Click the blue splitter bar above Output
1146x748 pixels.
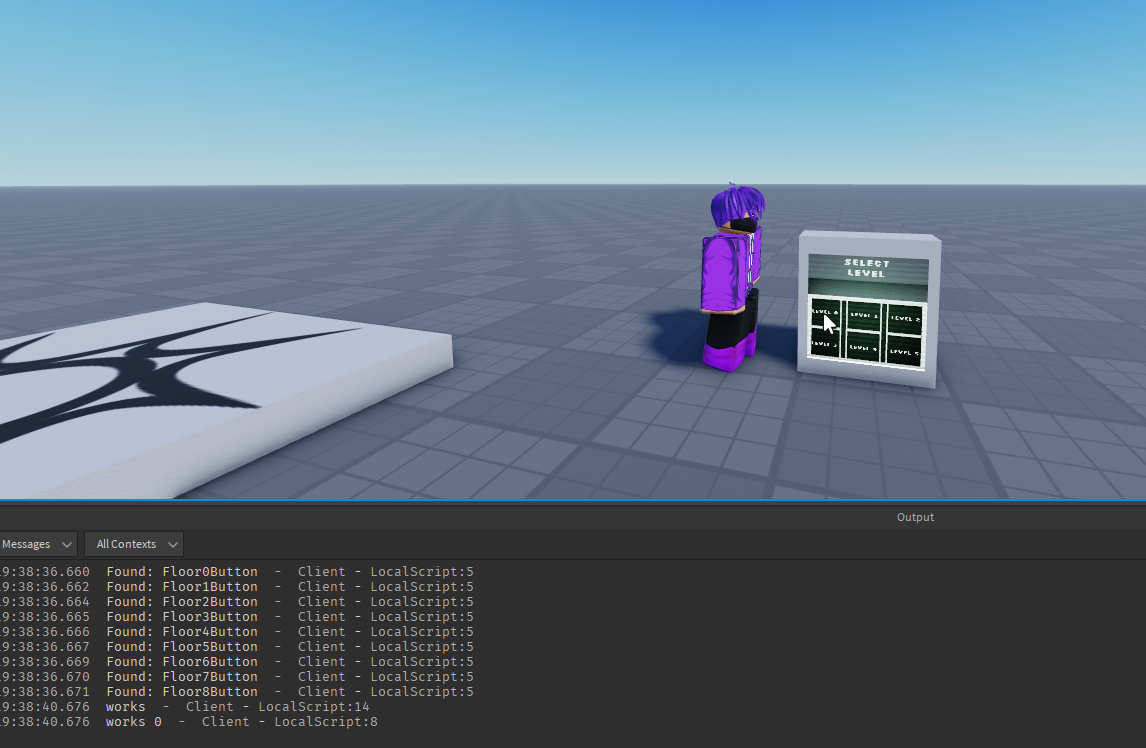click(573, 499)
